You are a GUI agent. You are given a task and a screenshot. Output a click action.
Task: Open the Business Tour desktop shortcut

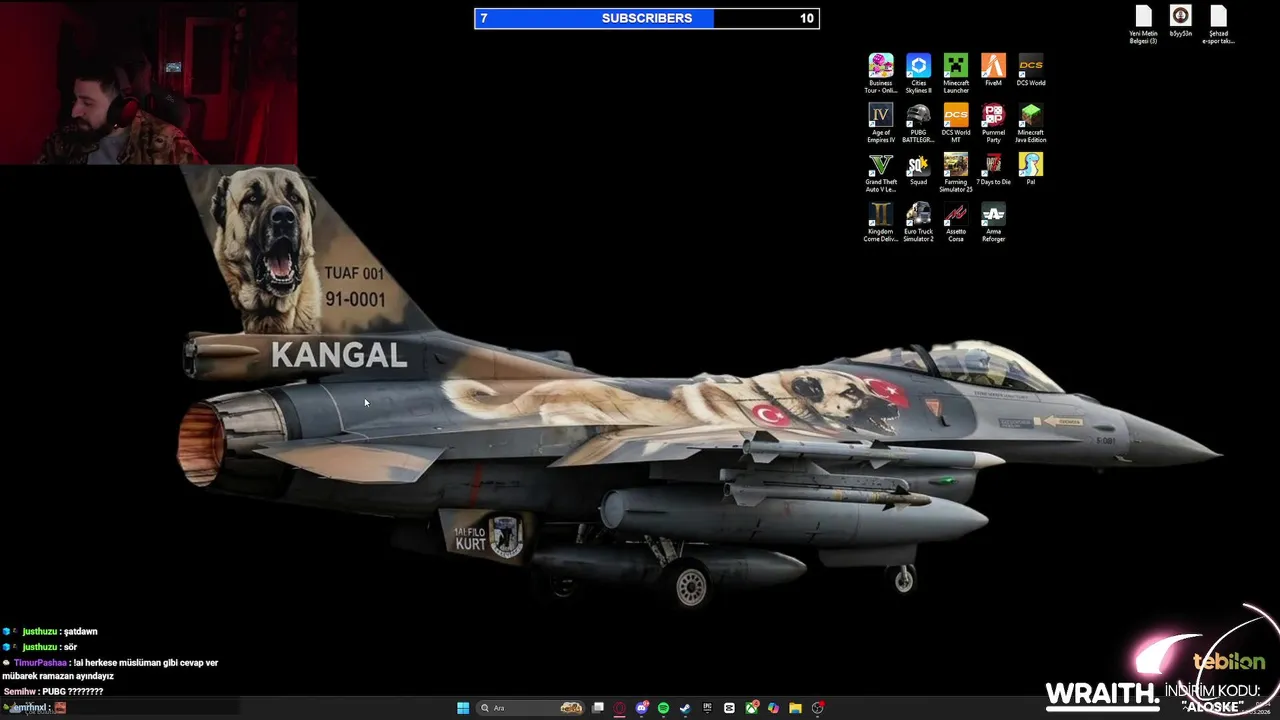pyautogui.click(x=881, y=73)
